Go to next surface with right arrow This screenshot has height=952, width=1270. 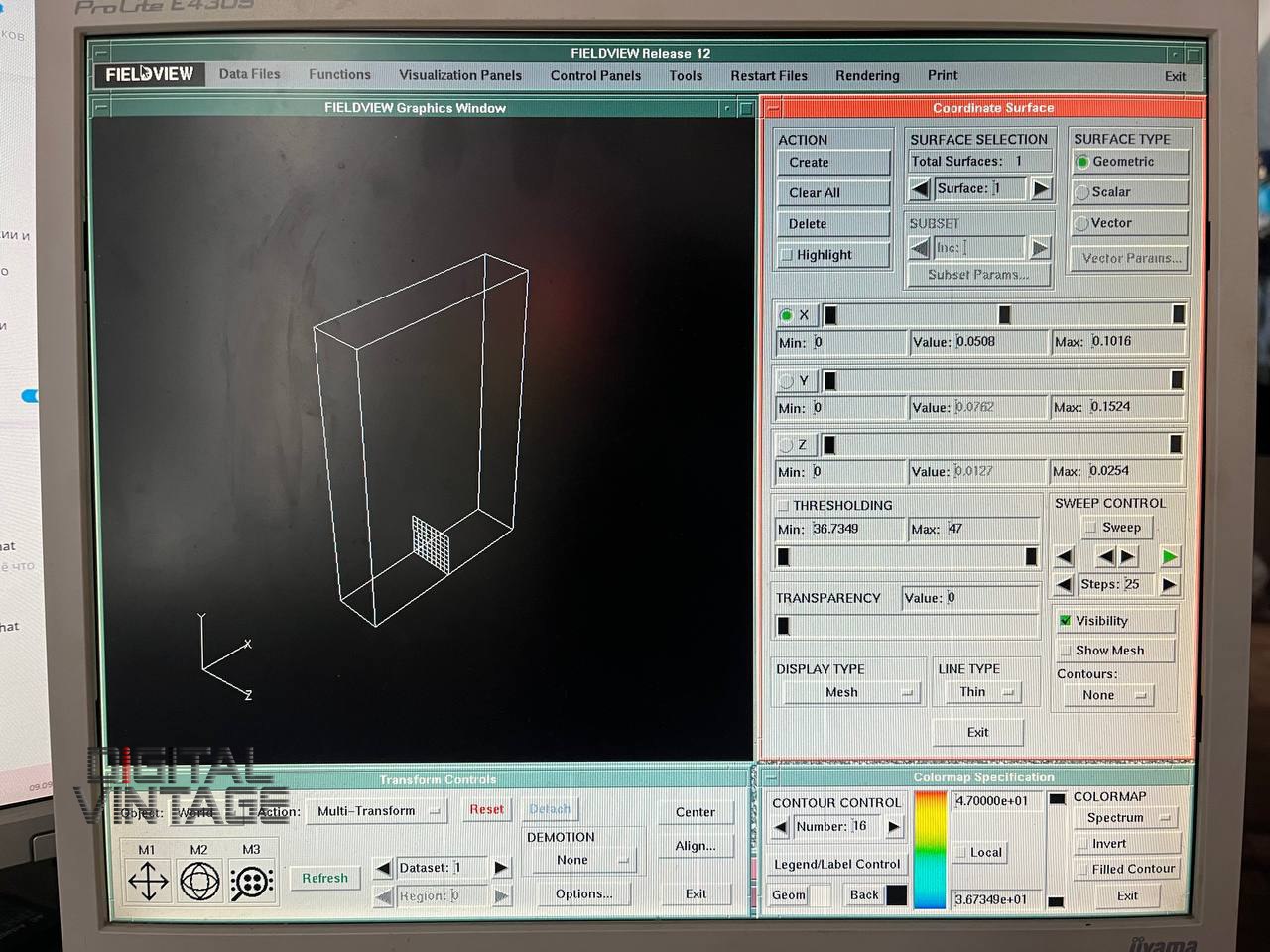[1040, 188]
